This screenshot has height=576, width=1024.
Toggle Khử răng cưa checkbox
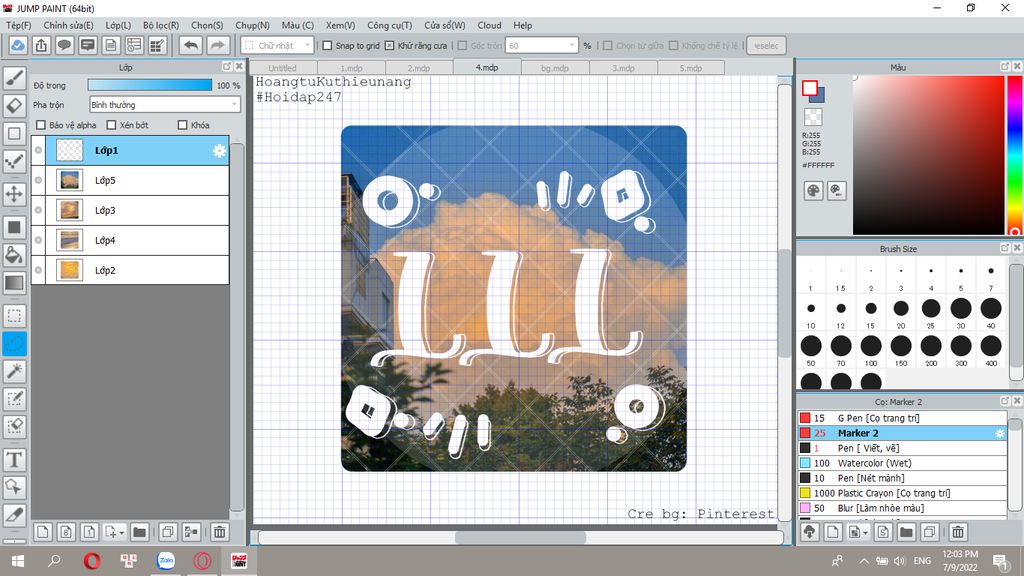click(x=389, y=46)
